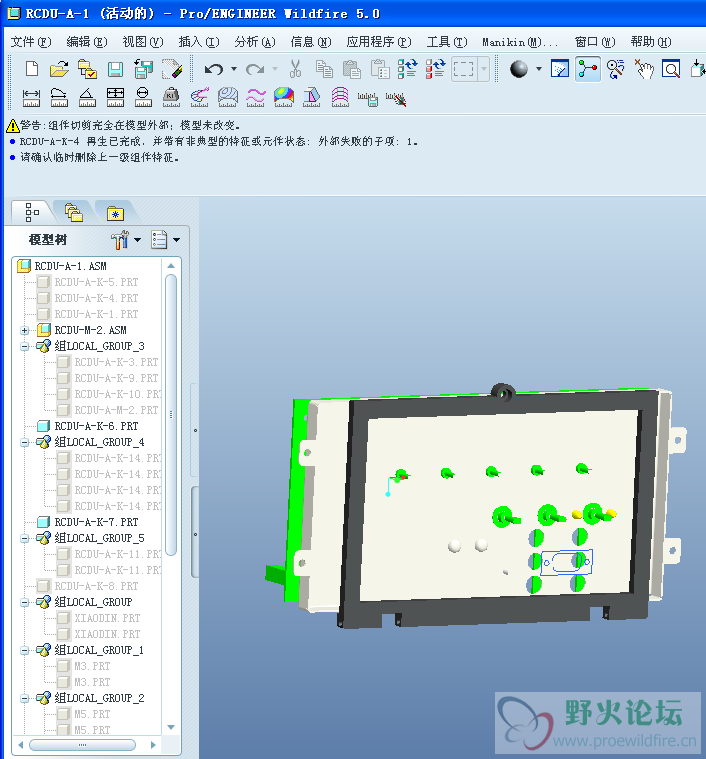Select XIAODIN.PRT first entry in tree

point(99,619)
